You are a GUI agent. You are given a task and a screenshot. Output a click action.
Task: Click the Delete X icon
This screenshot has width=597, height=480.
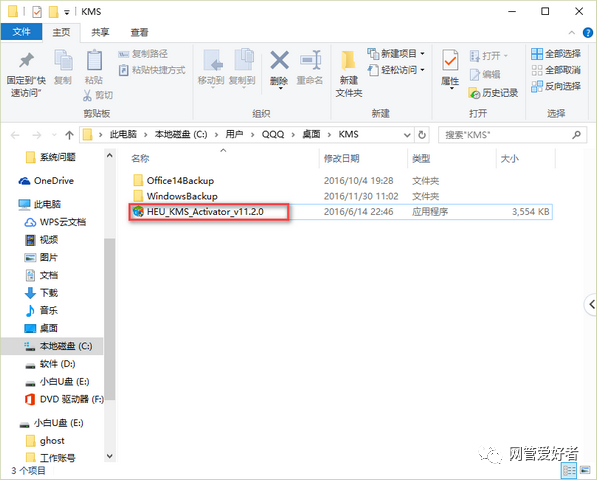tap(279, 60)
